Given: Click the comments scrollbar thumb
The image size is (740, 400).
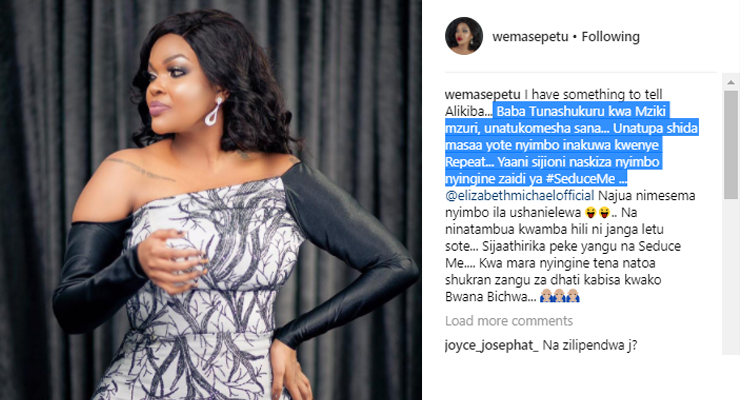Looking at the screenshot, I should click(731, 144).
